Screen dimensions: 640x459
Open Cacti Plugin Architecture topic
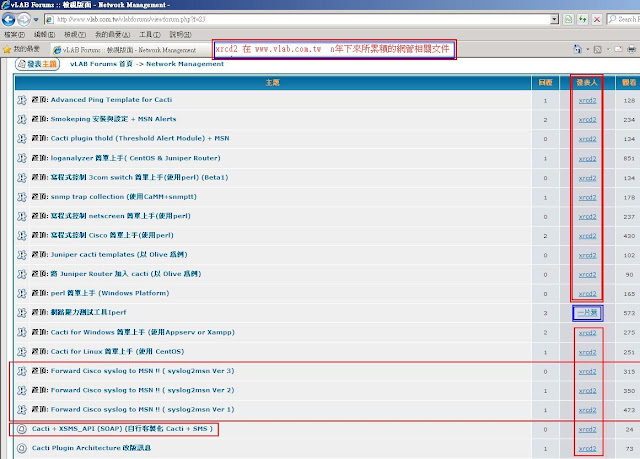[91, 448]
